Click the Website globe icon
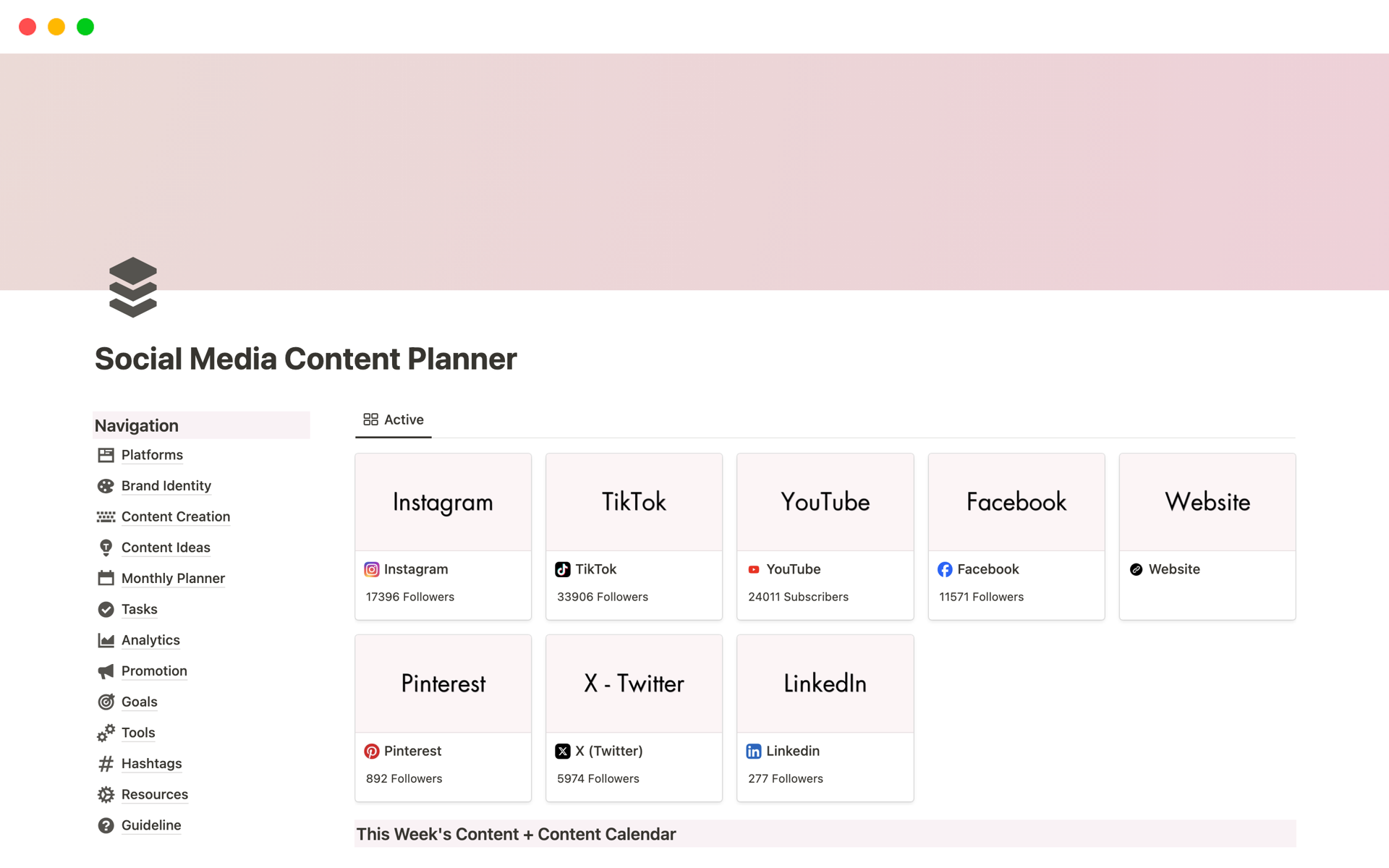The width and height of the screenshot is (1389, 868). click(1136, 569)
